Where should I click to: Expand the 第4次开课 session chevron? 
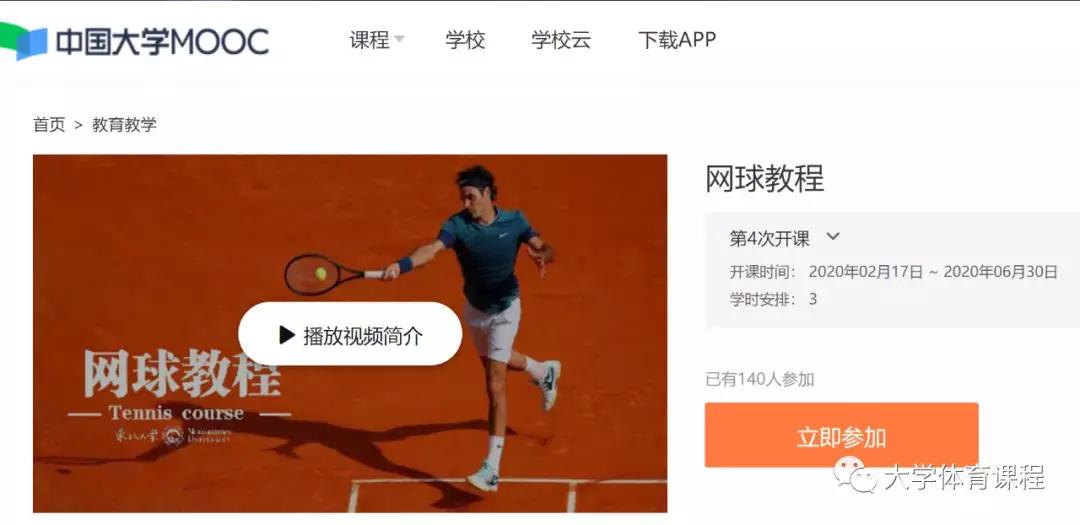pos(833,237)
